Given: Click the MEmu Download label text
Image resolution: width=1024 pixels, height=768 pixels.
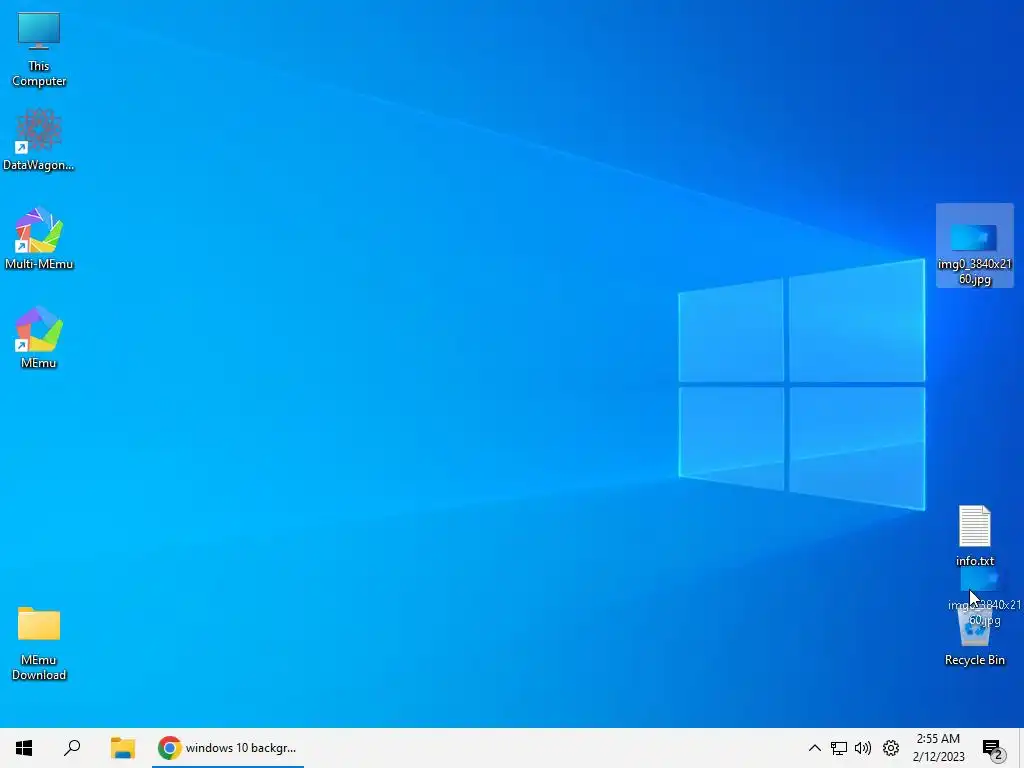Looking at the screenshot, I should pyautogui.click(x=39, y=667).
